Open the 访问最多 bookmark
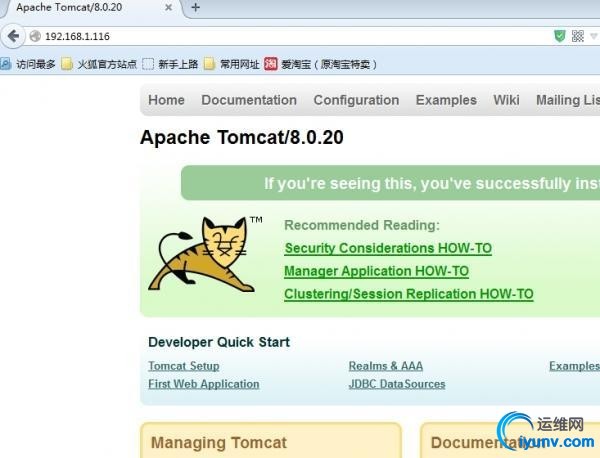The height and width of the screenshot is (458, 600). tap(28, 64)
